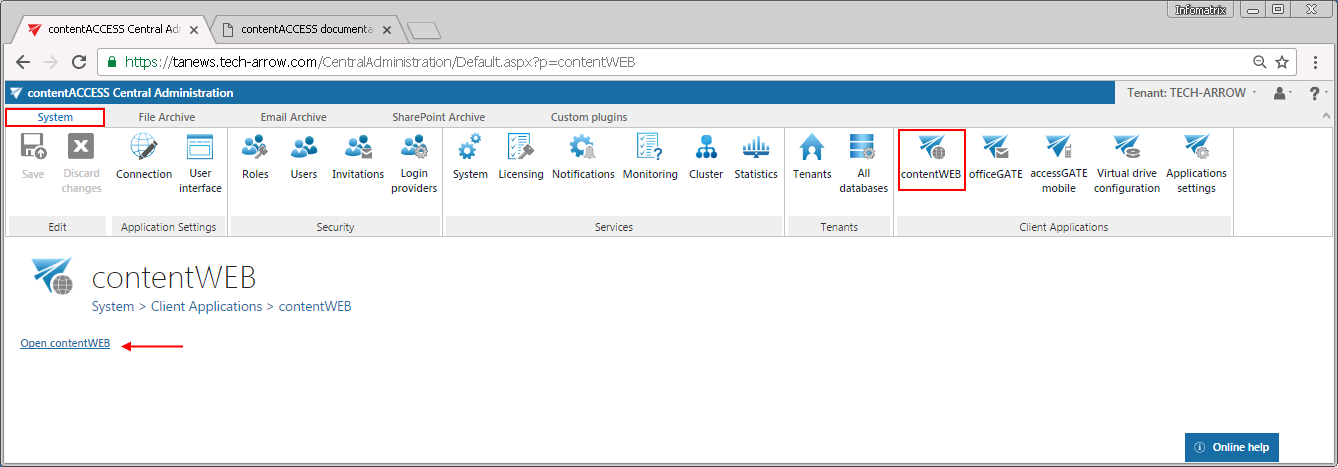The image size is (1338, 467).
Task: Close the contentACCESS documentation browser tab
Action: (x=385, y=30)
